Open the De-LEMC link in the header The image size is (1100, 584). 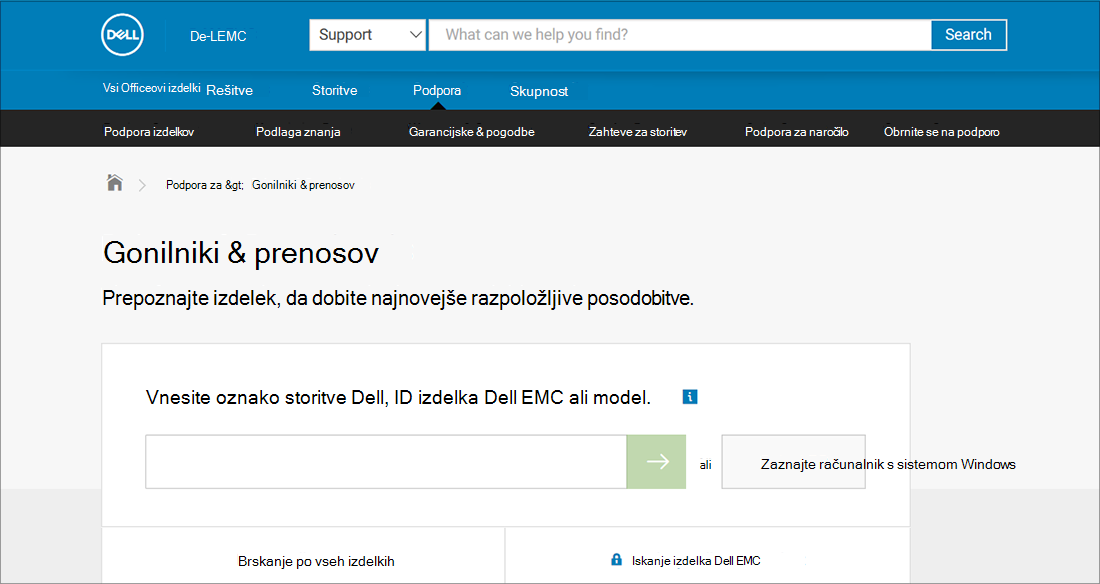218,36
